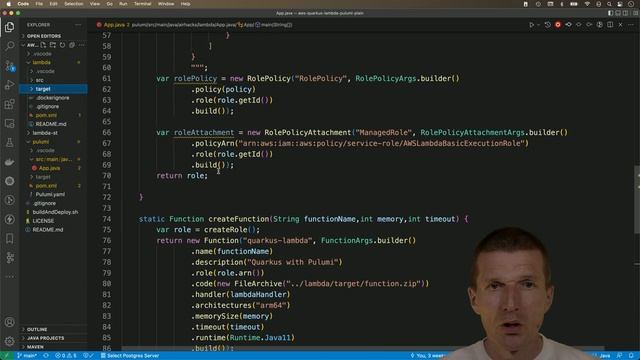
Task: Click Select Postgres Server in status bar
Action: 129,356
